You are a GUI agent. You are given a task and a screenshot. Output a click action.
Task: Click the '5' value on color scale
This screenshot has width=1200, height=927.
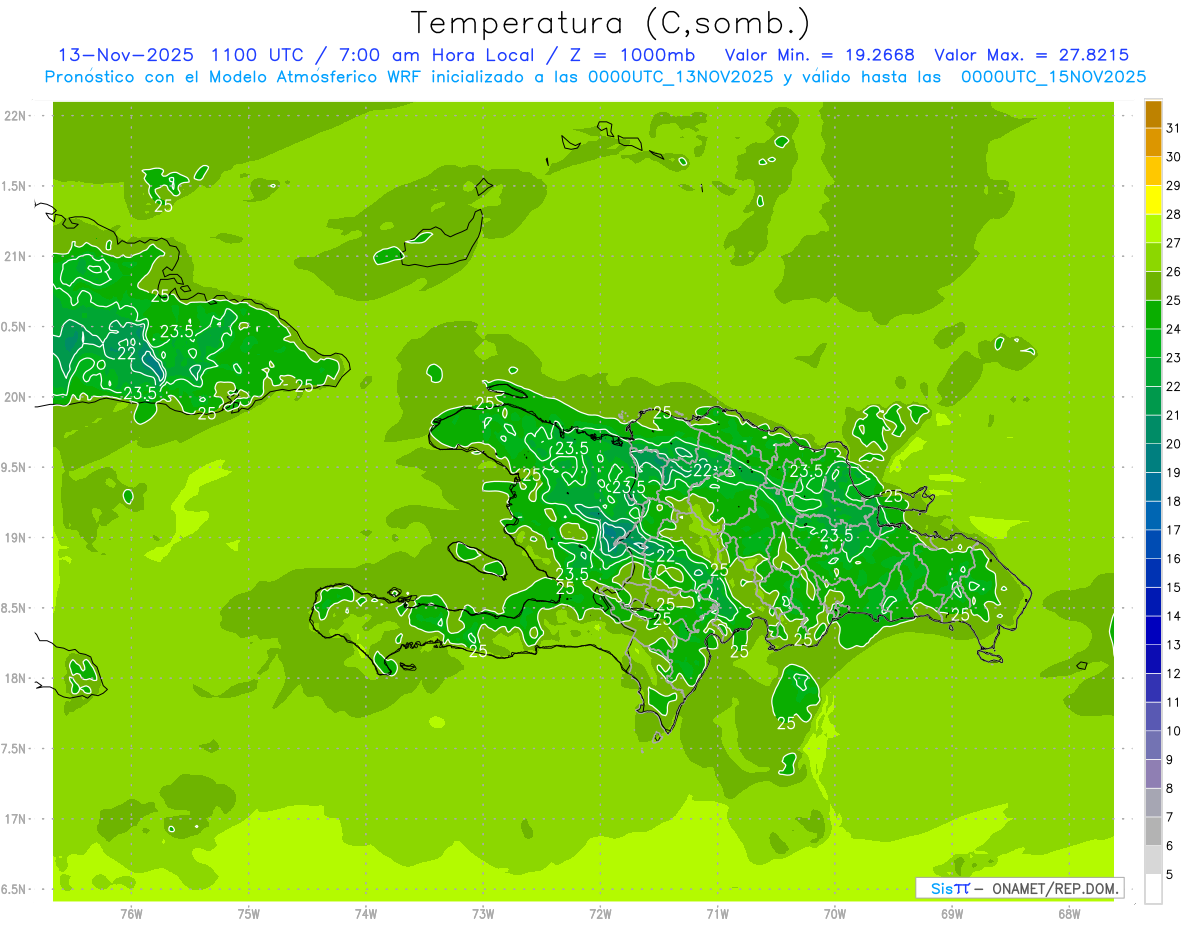1170,875
